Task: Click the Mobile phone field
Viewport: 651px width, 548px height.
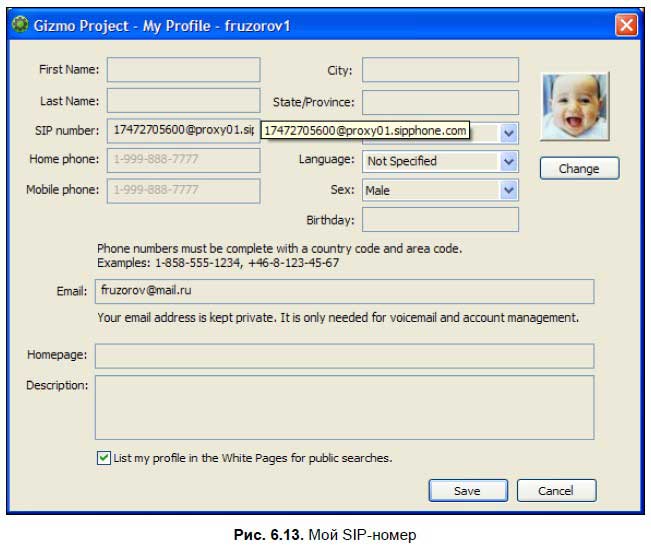Action: click(183, 190)
